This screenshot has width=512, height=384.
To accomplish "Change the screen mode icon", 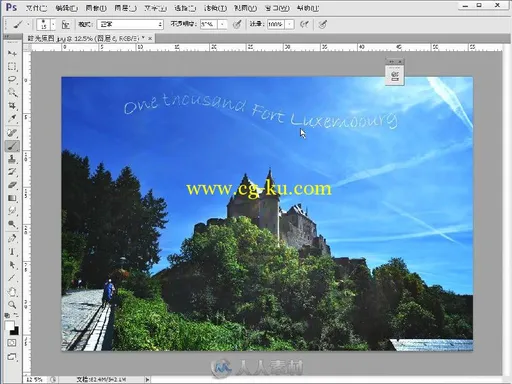I will coord(12,357).
